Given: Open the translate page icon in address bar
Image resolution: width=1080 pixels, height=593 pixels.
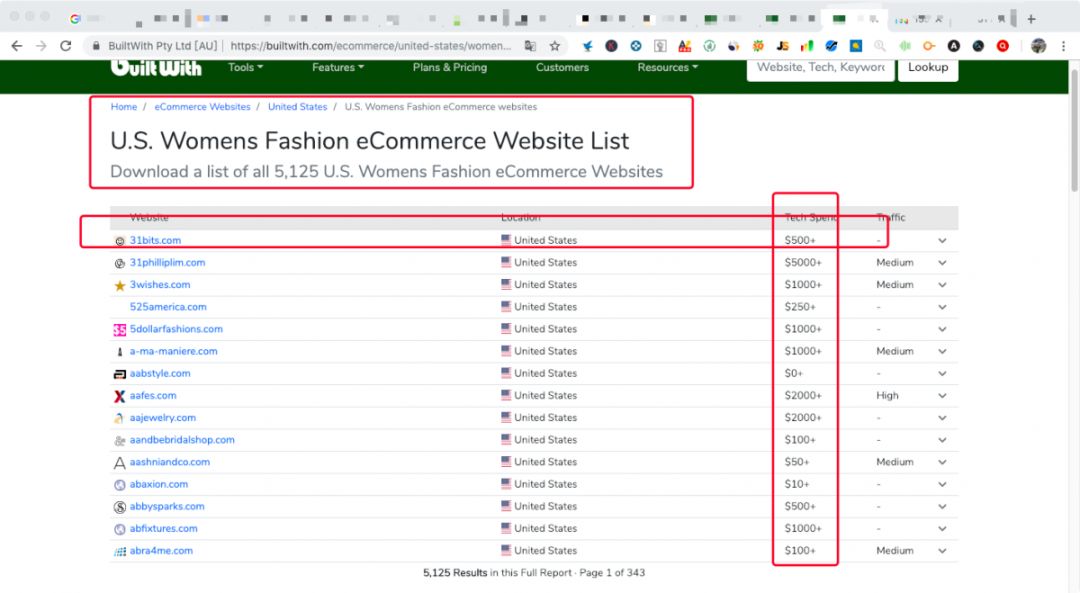Looking at the screenshot, I should click(x=530, y=46).
